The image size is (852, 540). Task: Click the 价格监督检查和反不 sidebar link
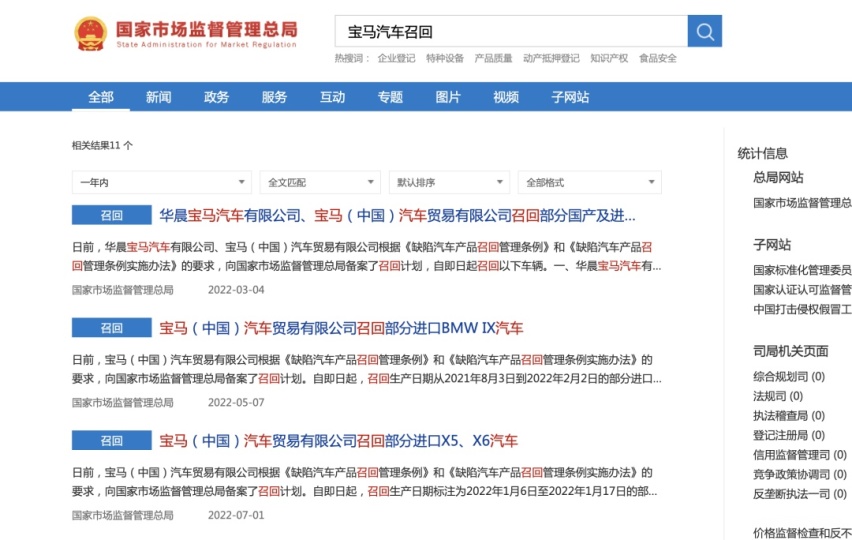802,533
